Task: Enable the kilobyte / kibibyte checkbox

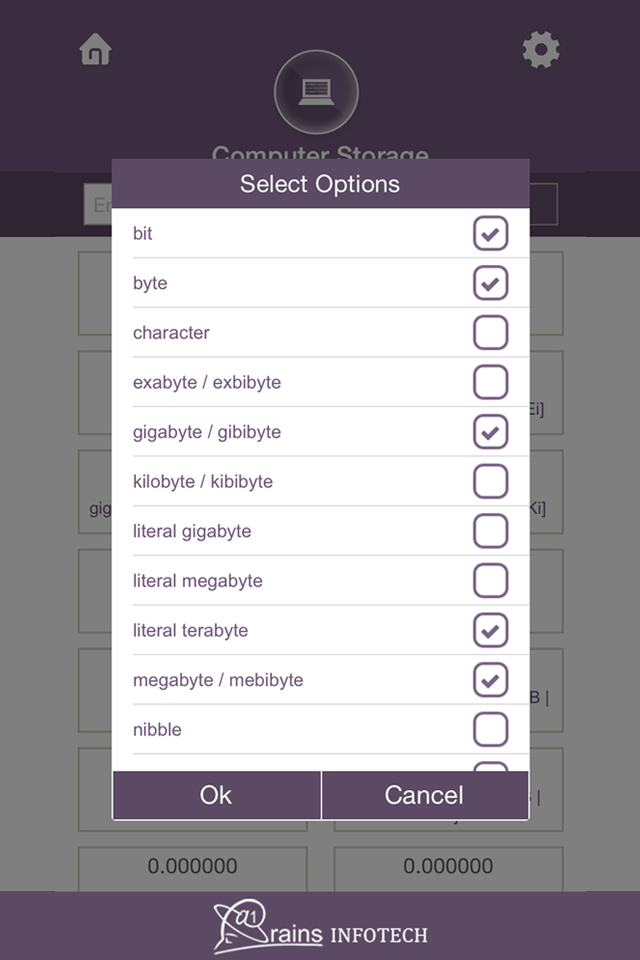Action: [x=490, y=481]
